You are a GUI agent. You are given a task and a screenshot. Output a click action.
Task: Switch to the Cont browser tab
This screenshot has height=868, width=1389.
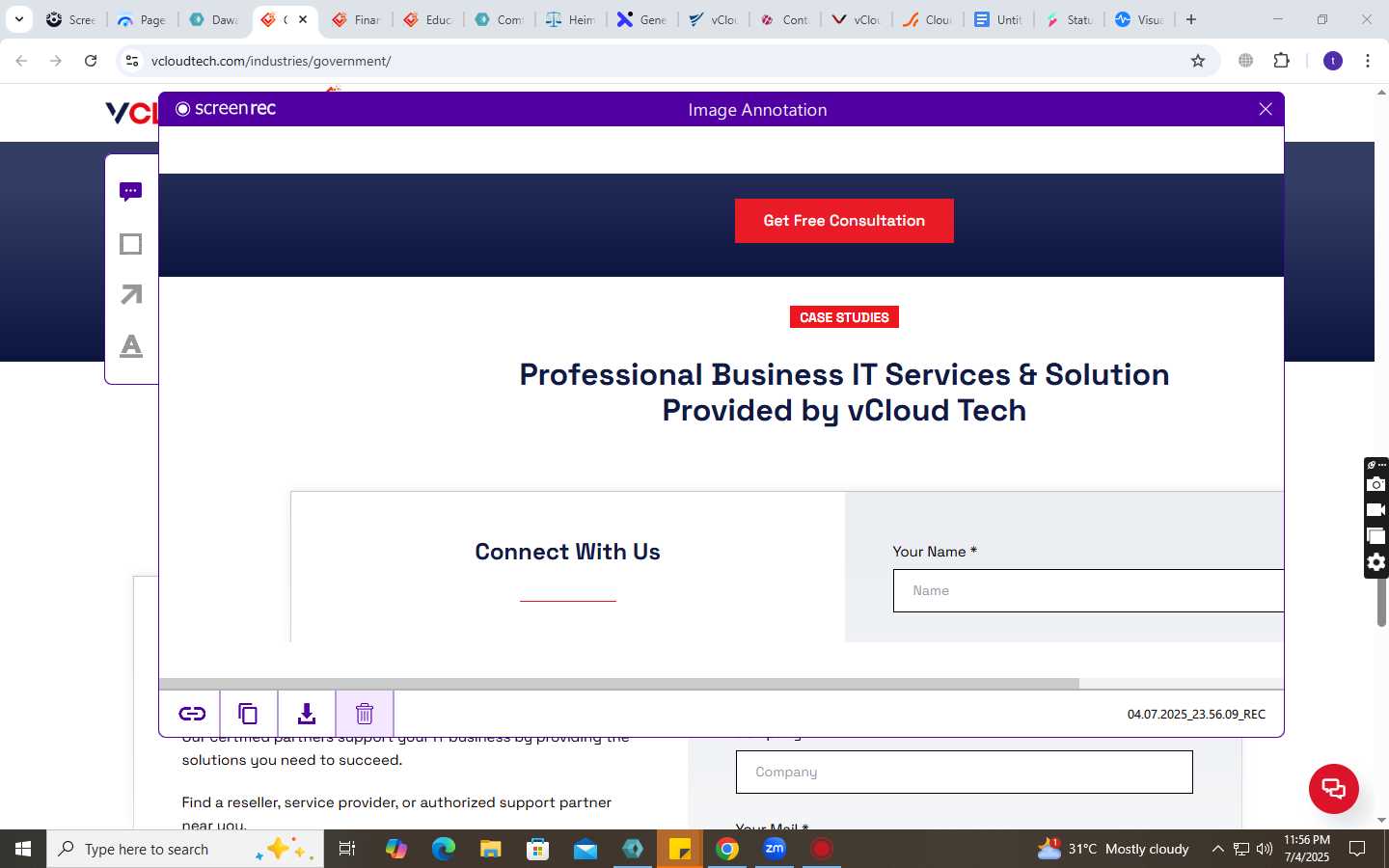[x=784, y=19]
